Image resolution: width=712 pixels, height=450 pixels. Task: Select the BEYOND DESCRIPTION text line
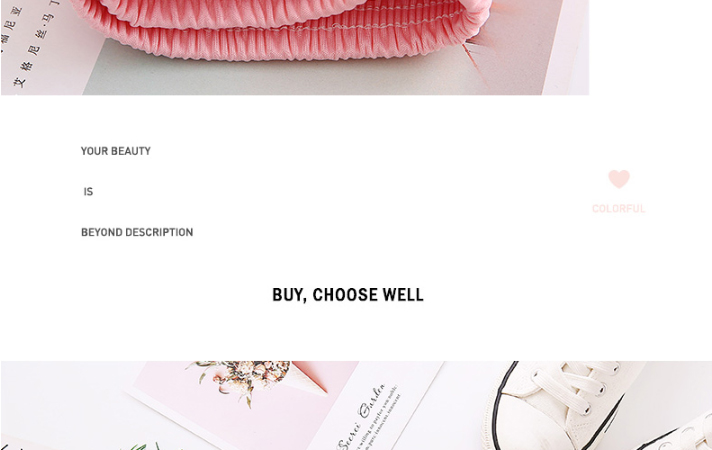click(x=137, y=232)
